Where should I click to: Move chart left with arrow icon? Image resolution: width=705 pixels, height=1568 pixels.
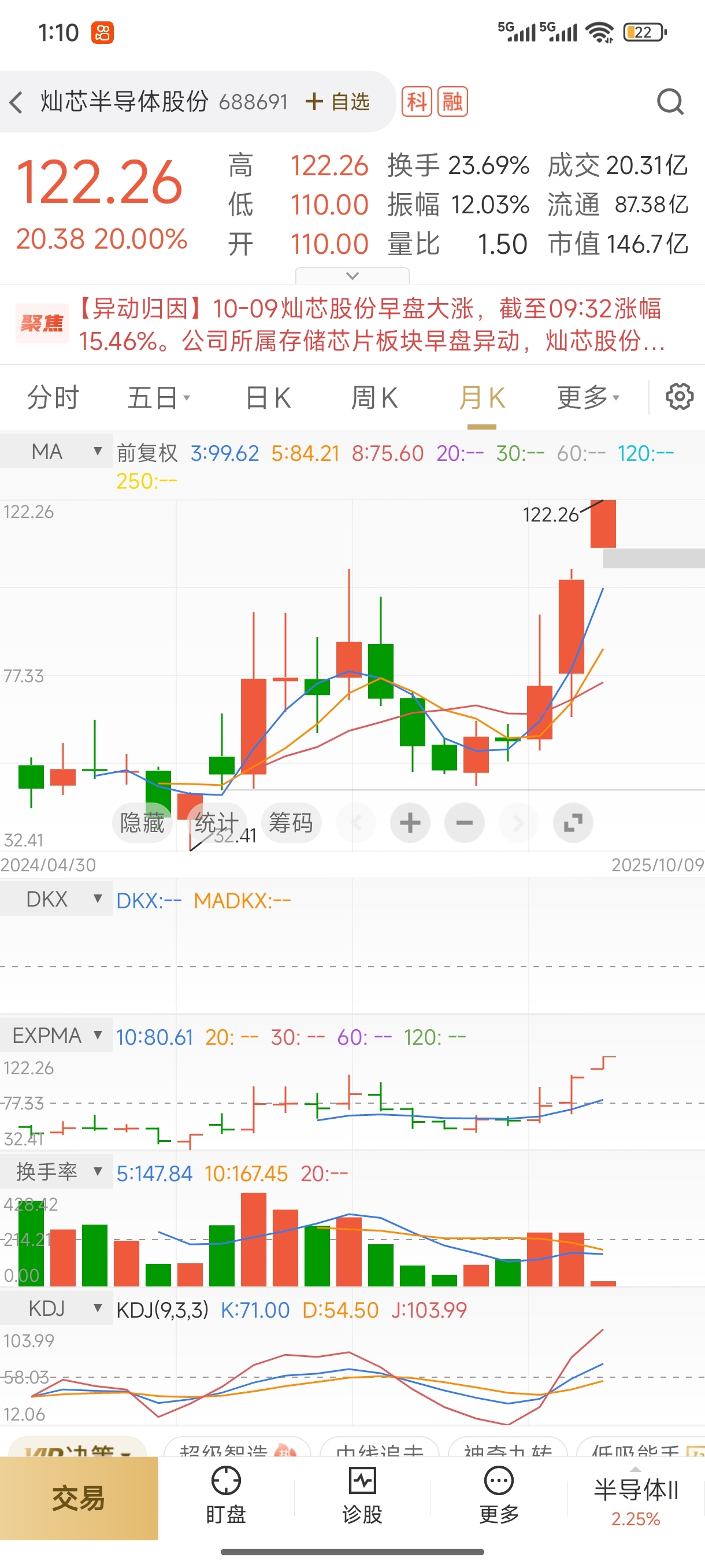[x=356, y=823]
